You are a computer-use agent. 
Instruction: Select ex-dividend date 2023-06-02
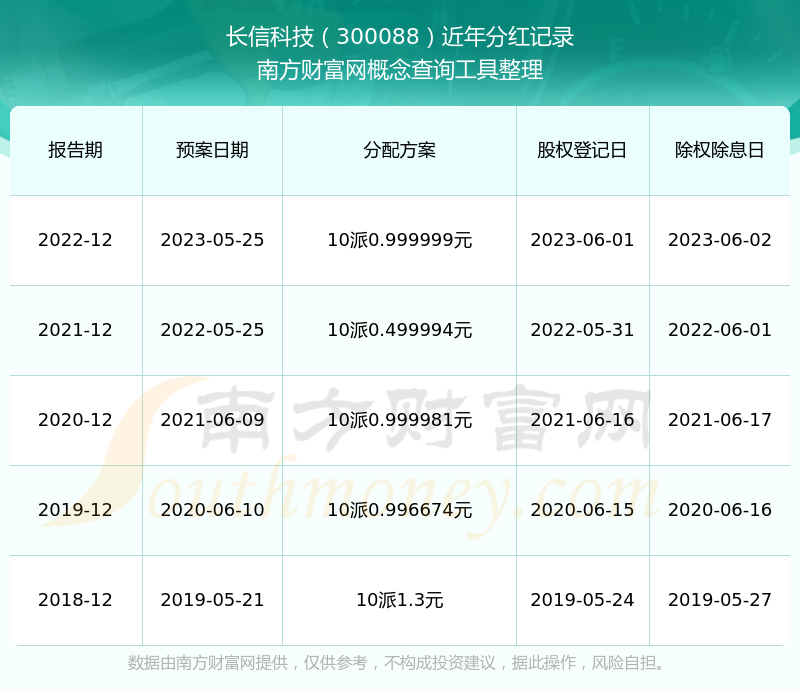pyautogui.click(x=719, y=240)
